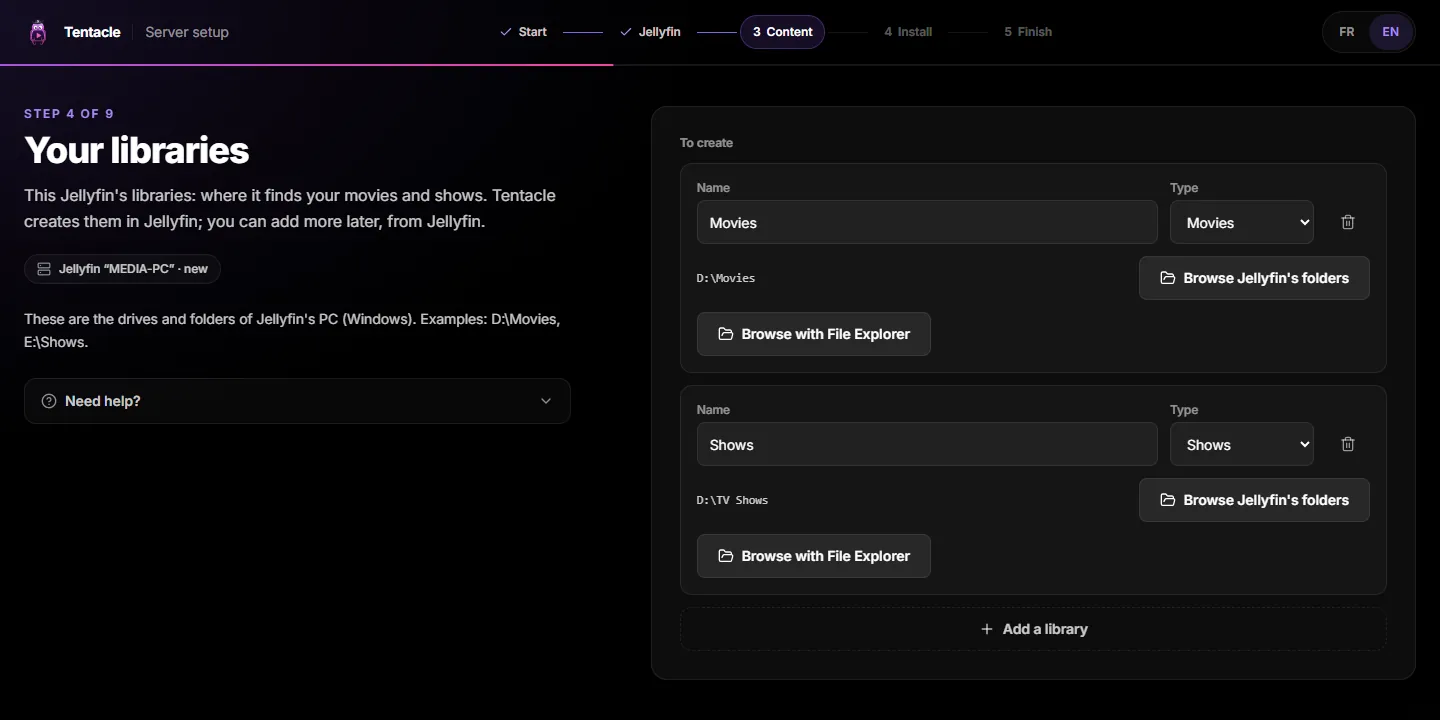Delete the Shows library with trash icon
Screen dimensions: 1440x720
point(1348,444)
